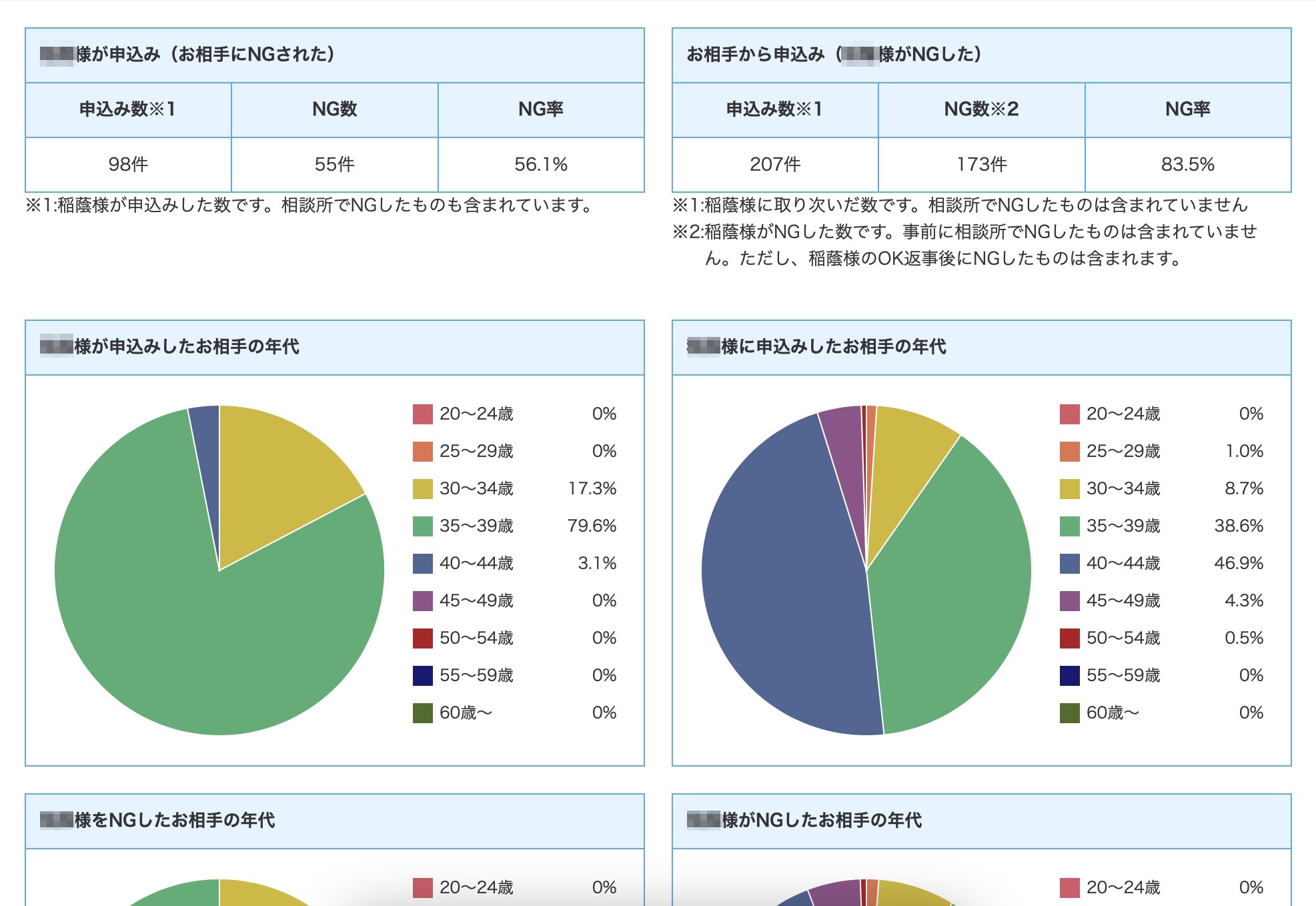The image size is (1316, 906).
Task: Click the 3.1% value in left legend
Action: [597, 563]
